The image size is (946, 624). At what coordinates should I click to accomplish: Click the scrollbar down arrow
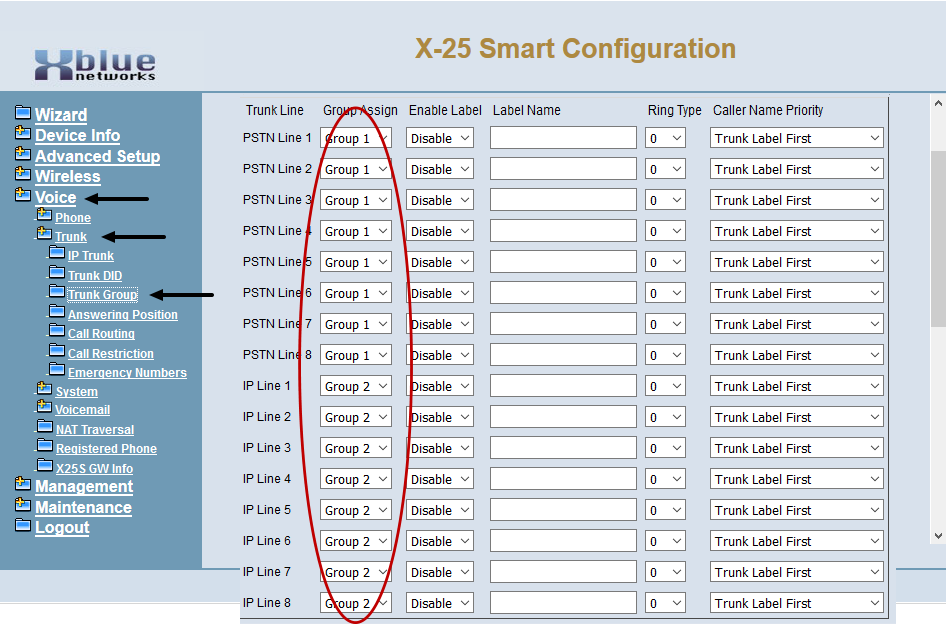(x=938, y=535)
